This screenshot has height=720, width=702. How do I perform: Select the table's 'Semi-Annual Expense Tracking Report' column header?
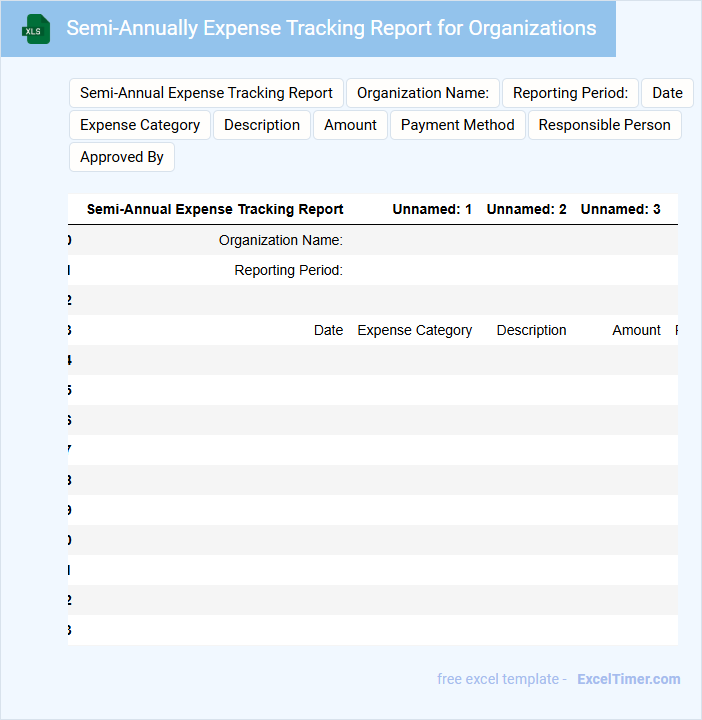click(x=215, y=210)
